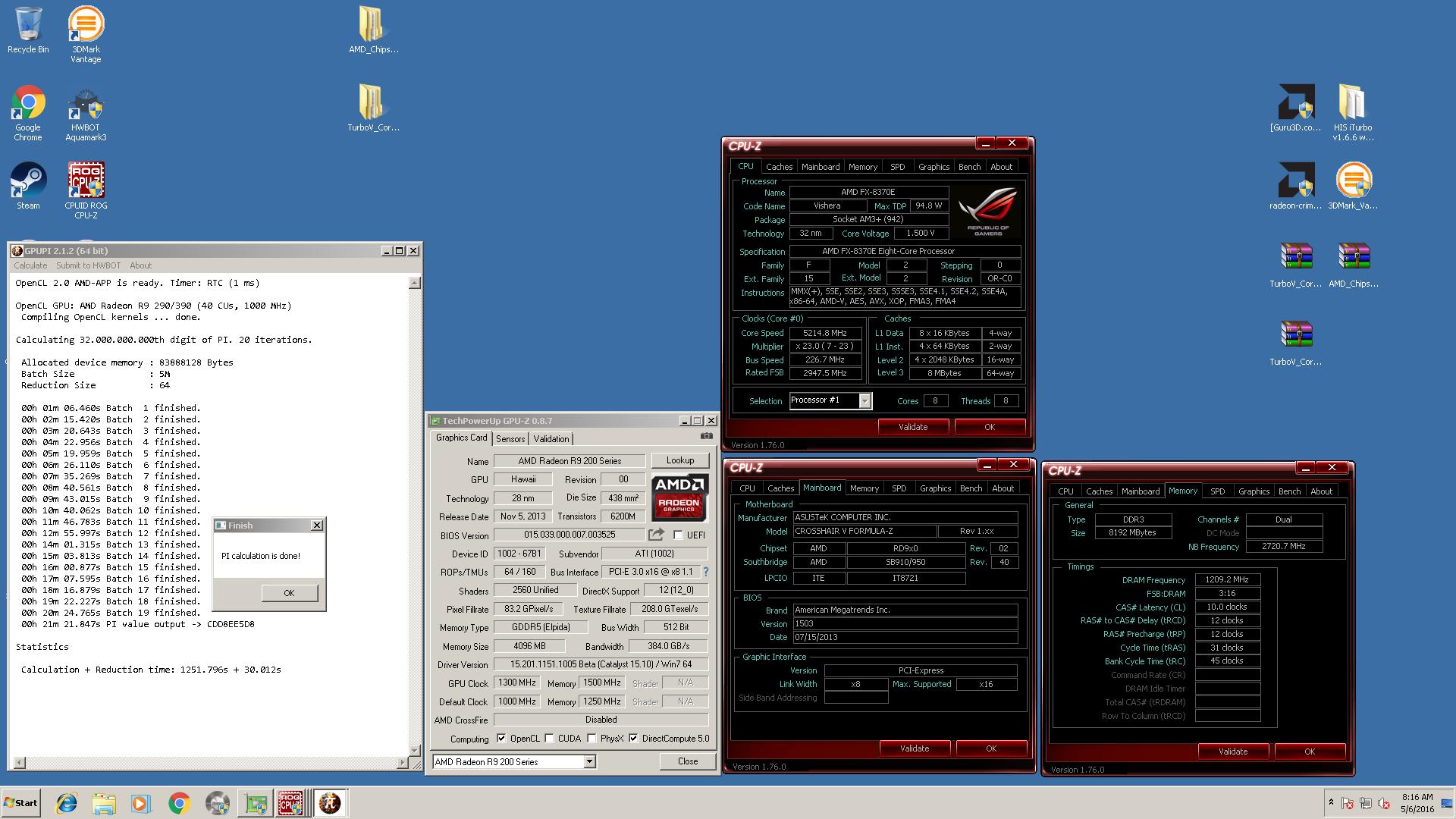Open AMD_Chips RAR archive icon
The width and height of the screenshot is (1456, 819).
1354,265
